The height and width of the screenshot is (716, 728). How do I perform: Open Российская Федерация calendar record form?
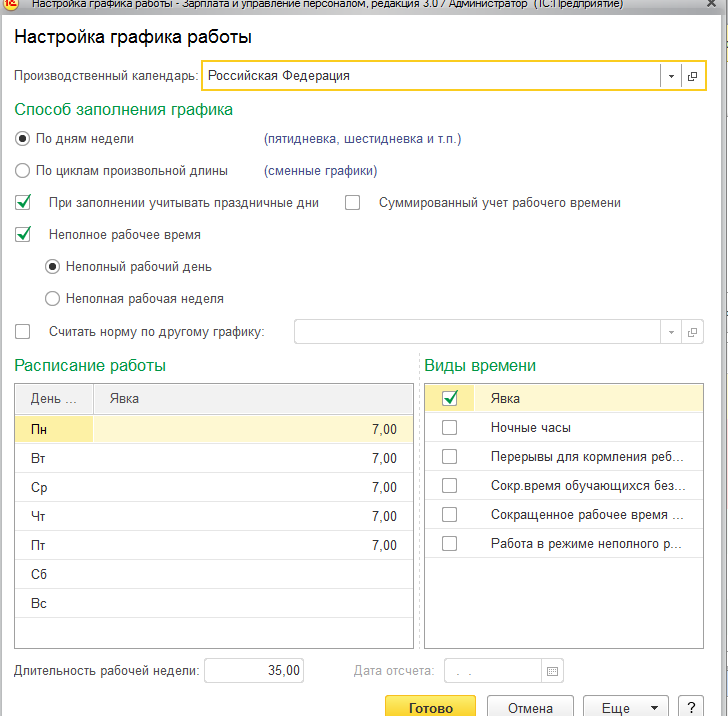pyautogui.click(x=692, y=76)
